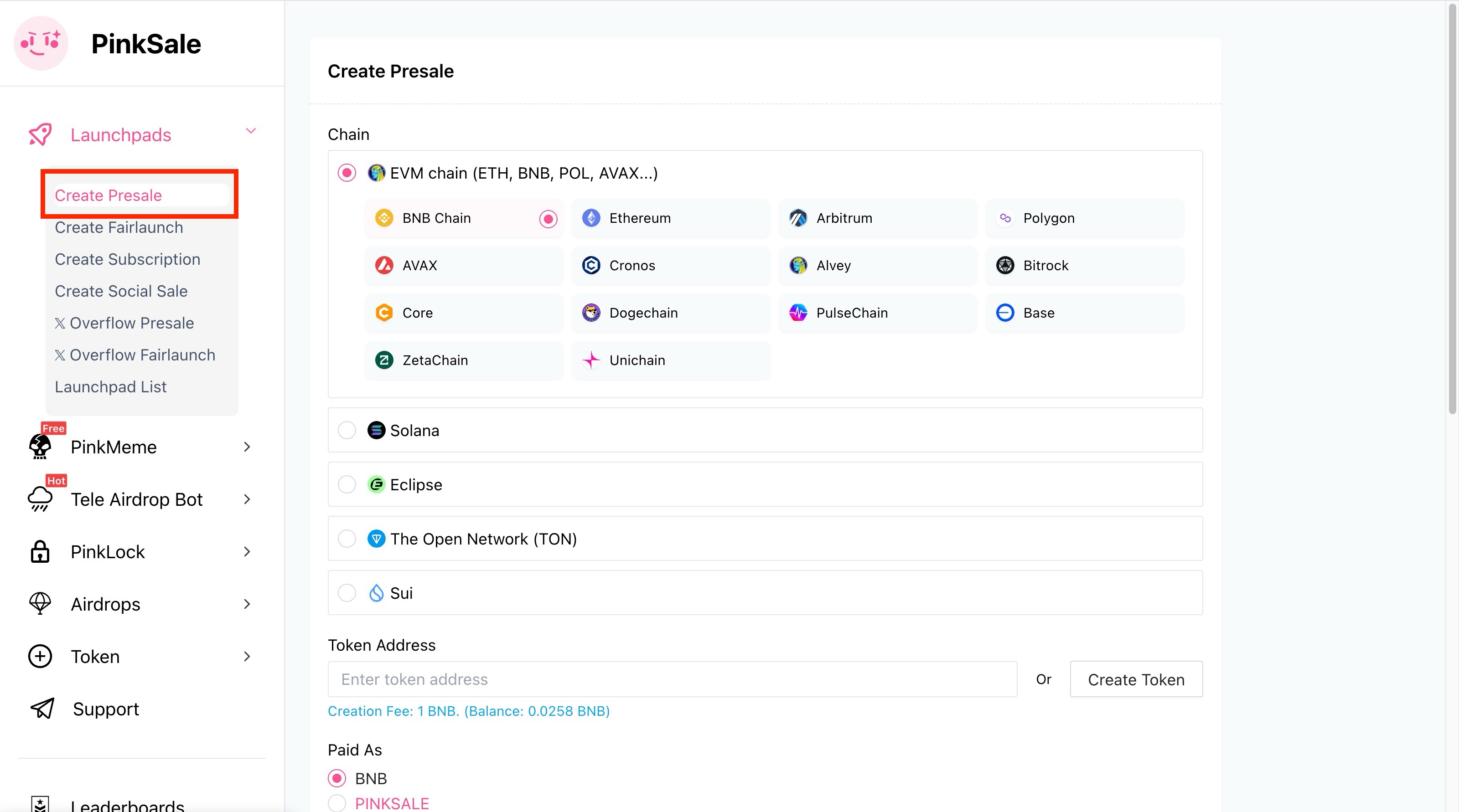Expand the PinkLock menu arrow
Screen dimensions: 1459x812
(x=247, y=552)
